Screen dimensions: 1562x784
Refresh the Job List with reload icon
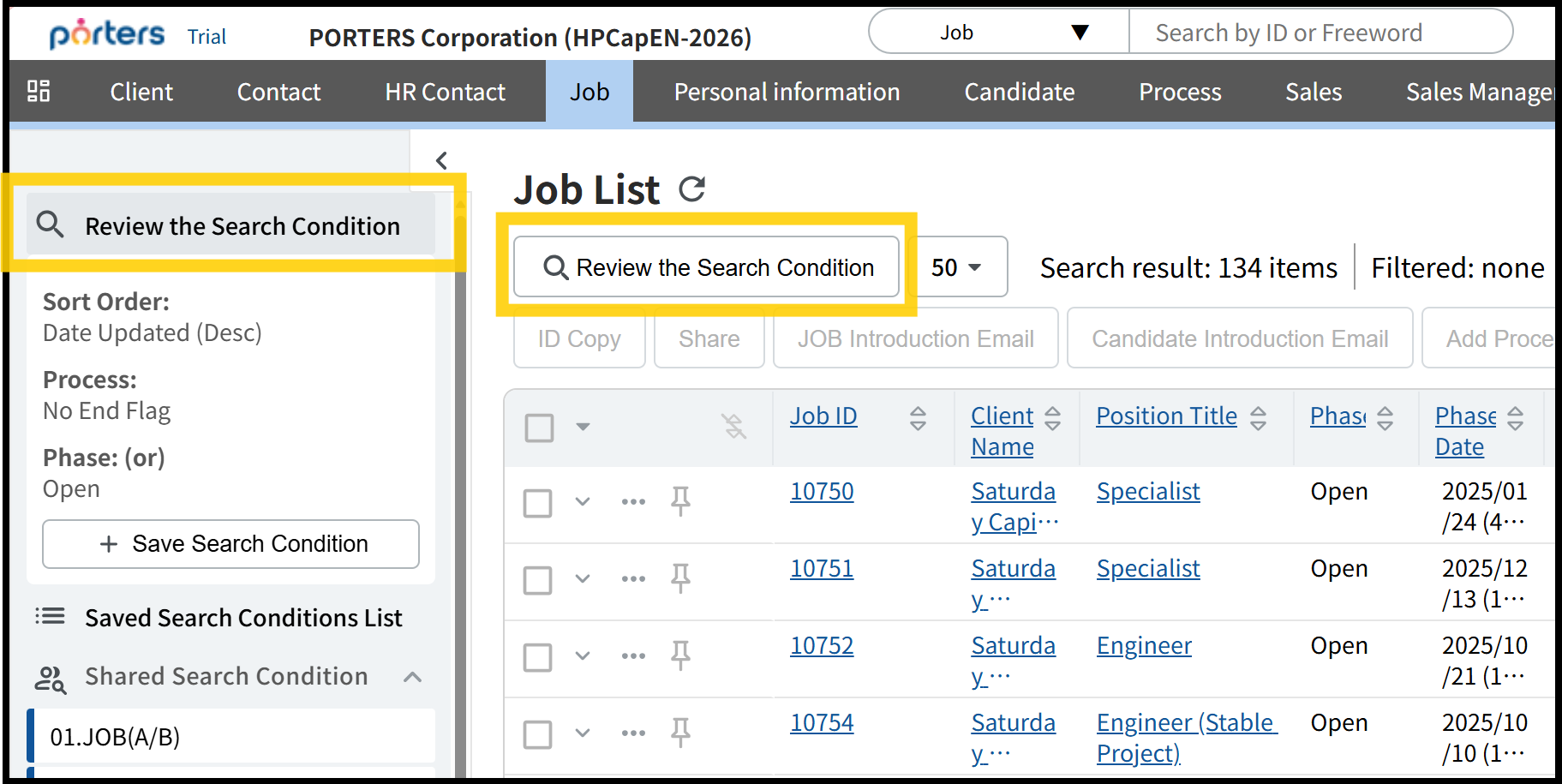click(x=691, y=189)
